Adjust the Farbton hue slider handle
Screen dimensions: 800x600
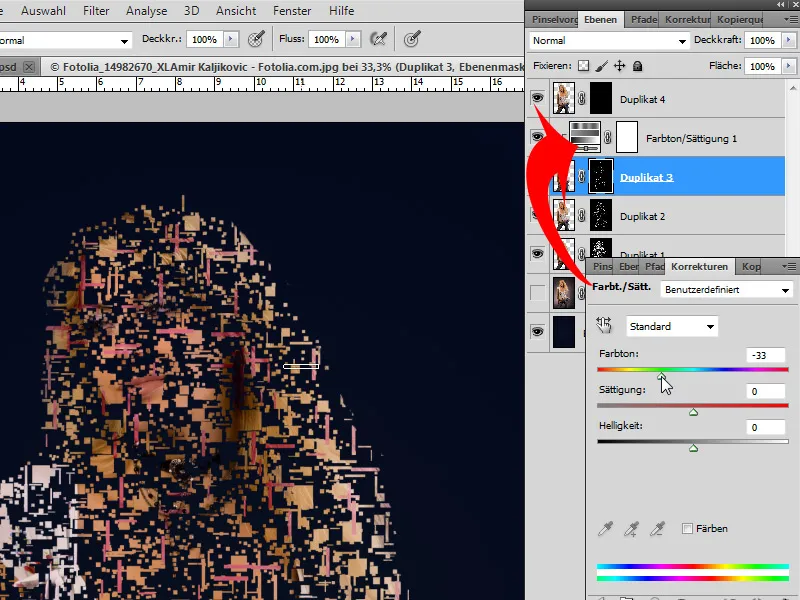point(661,377)
